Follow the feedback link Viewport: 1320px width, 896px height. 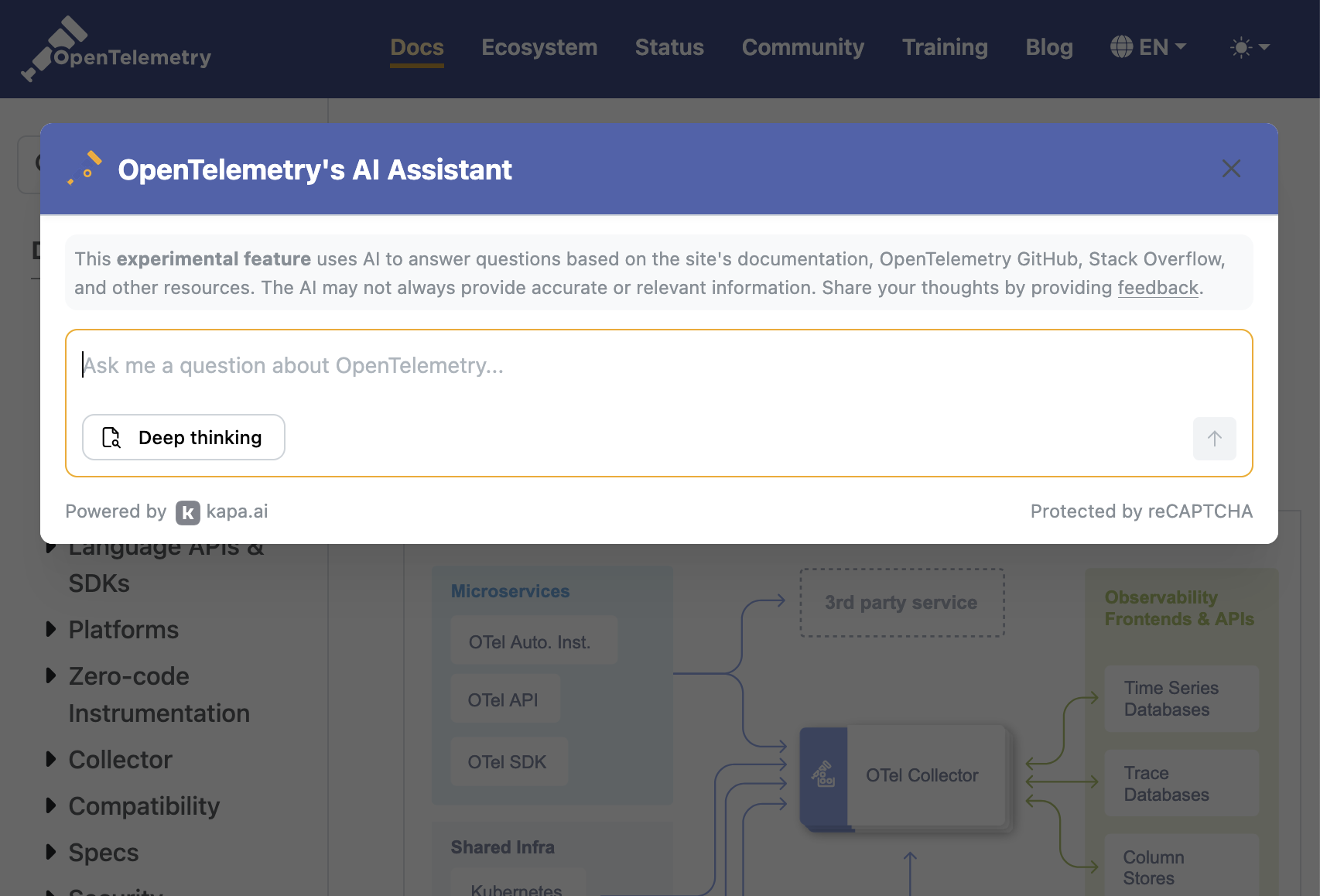pyautogui.click(x=1158, y=288)
